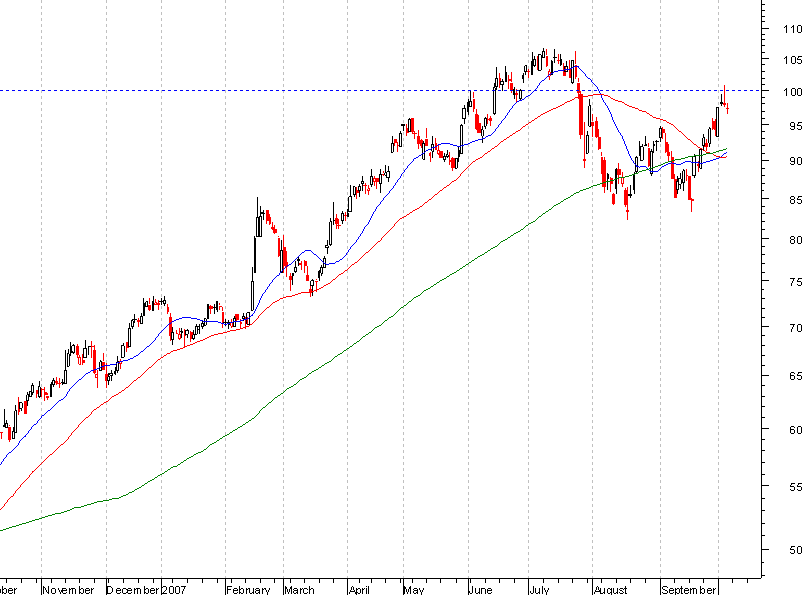Select the 85 value on the price scale
This screenshot has height=595, width=806.
pos(796,199)
